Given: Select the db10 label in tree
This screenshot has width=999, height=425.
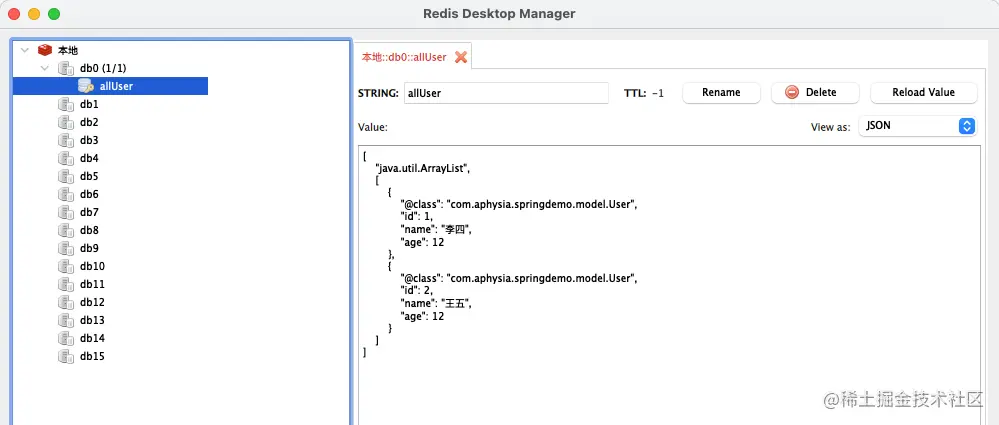Looking at the screenshot, I should (92, 266).
